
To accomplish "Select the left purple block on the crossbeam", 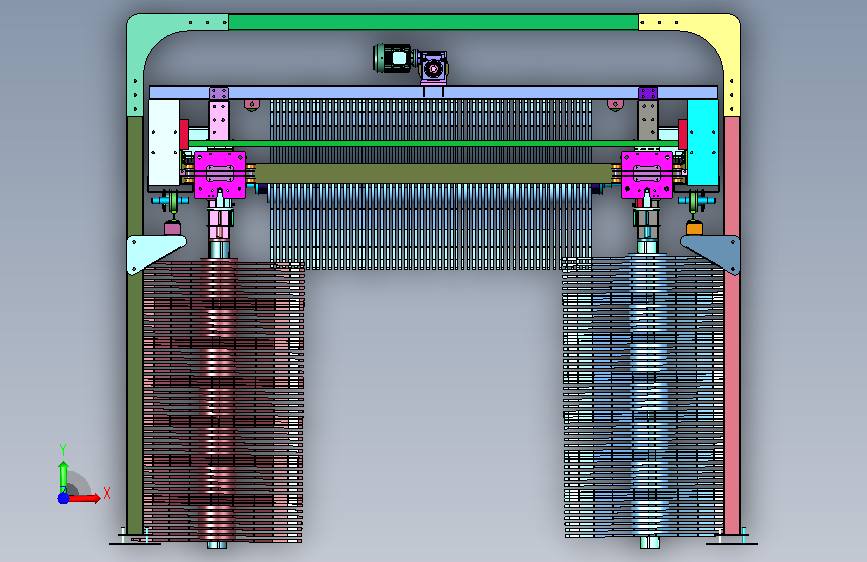I will [219, 93].
